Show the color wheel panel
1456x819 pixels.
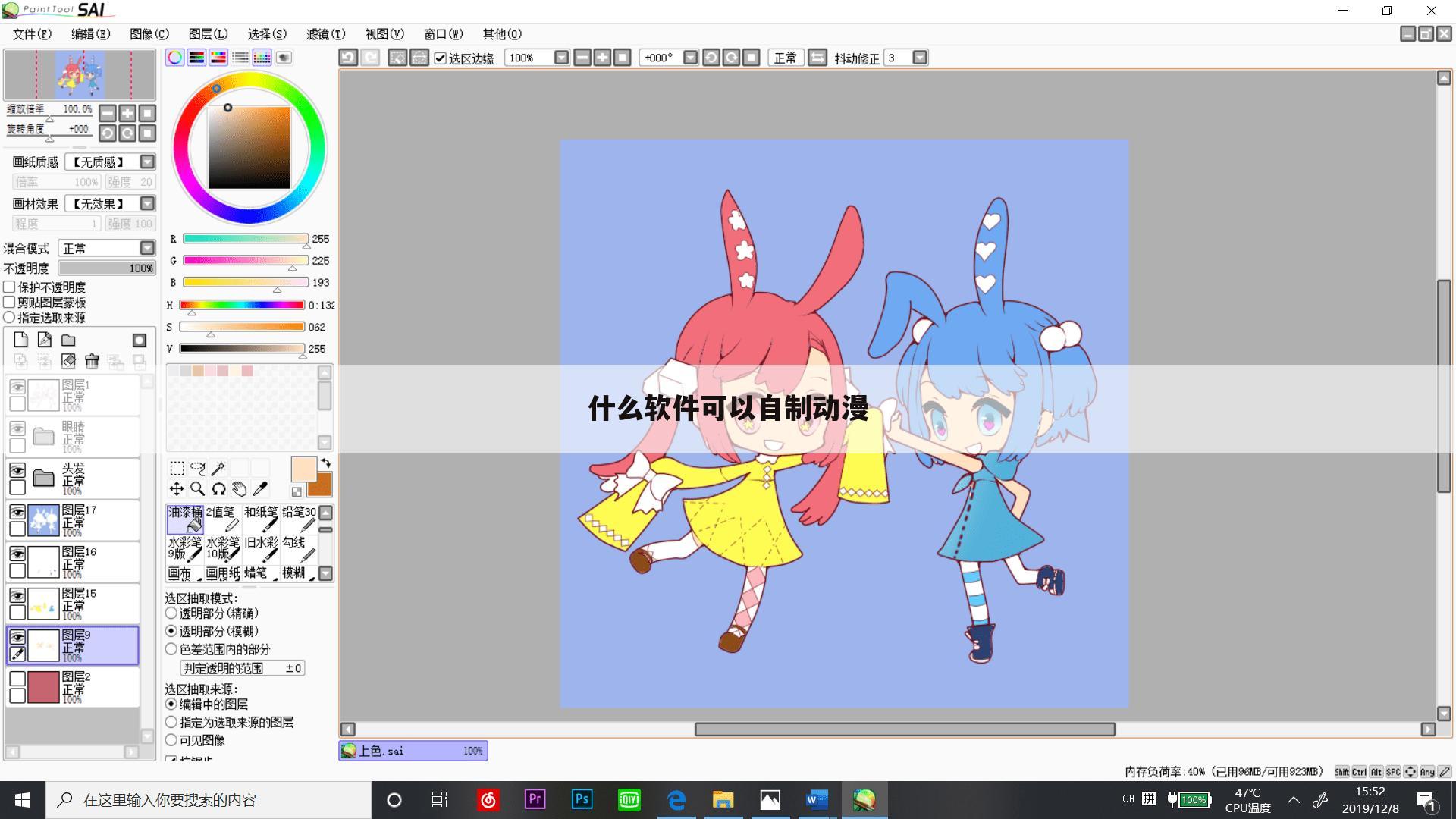tap(175, 58)
